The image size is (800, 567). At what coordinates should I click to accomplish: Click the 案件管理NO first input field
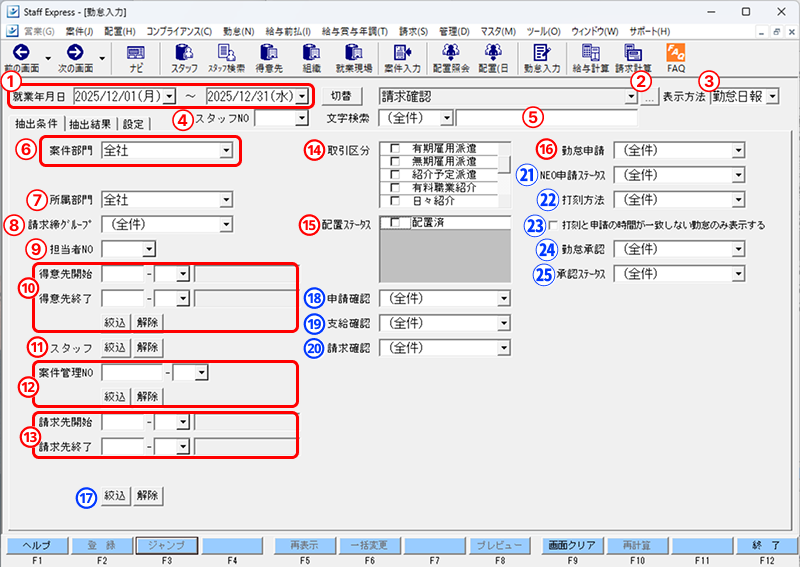click(132, 373)
